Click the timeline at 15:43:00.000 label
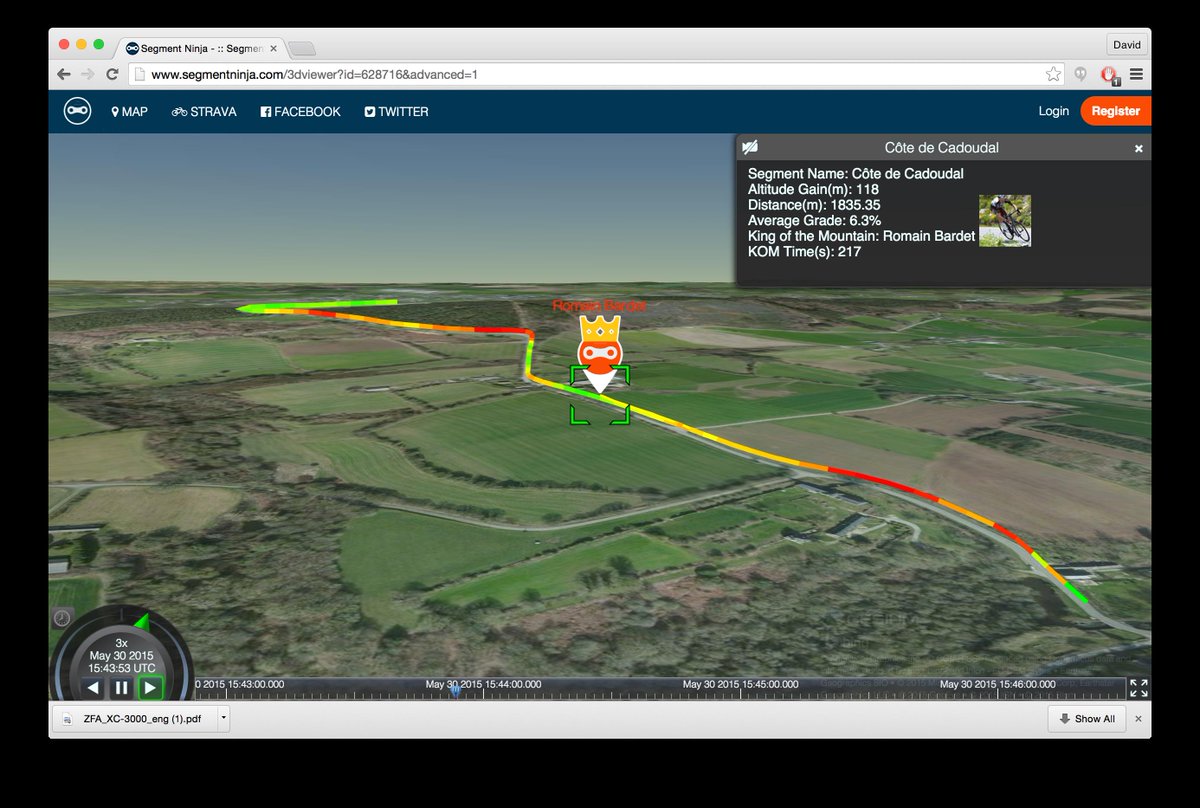The width and height of the screenshot is (1200, 808). [x=239, y=684]
